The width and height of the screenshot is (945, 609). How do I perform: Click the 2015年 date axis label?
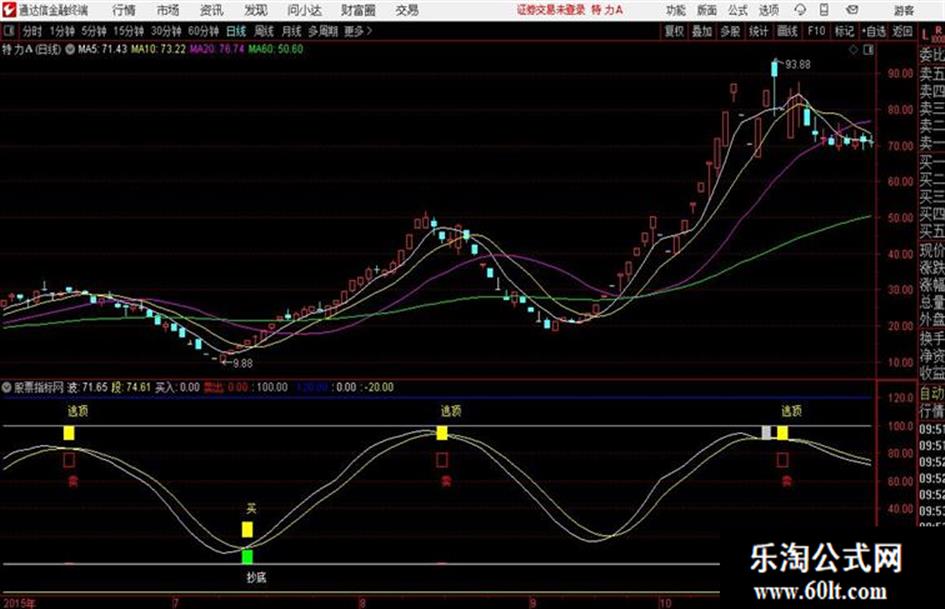(19, 603)
